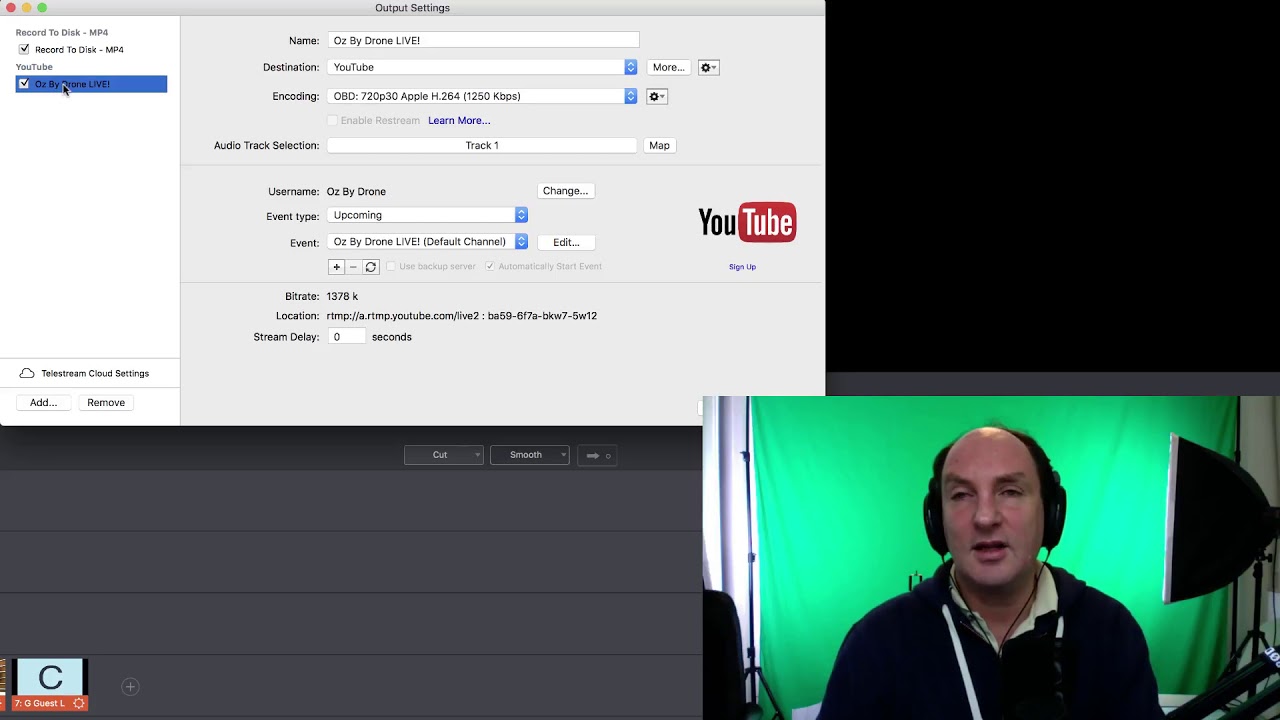The image size is (1280, 720).
Task: Add a new shot with the plus circle
Action: [x=130, y=686]
